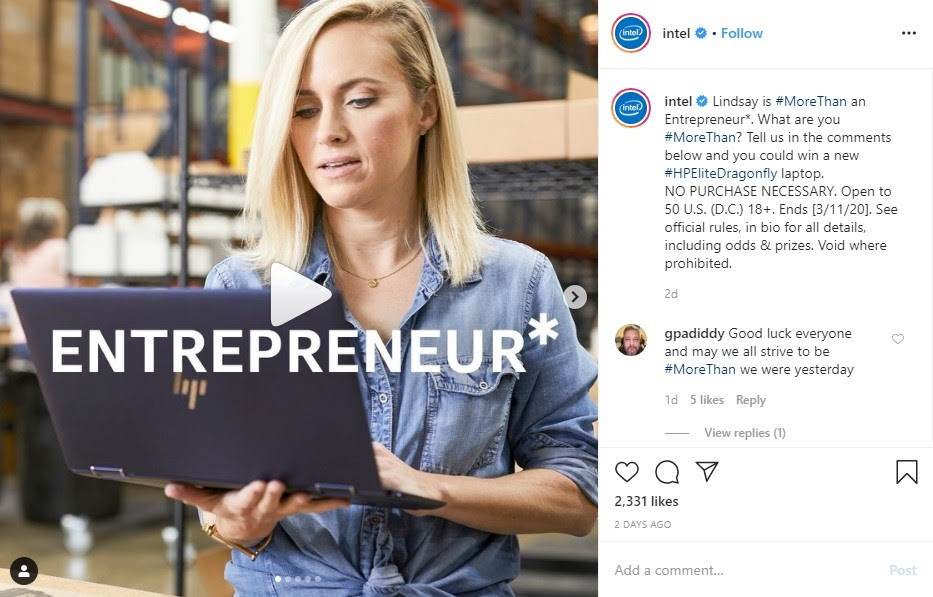Open the comment bubble icon

[667, 472]
